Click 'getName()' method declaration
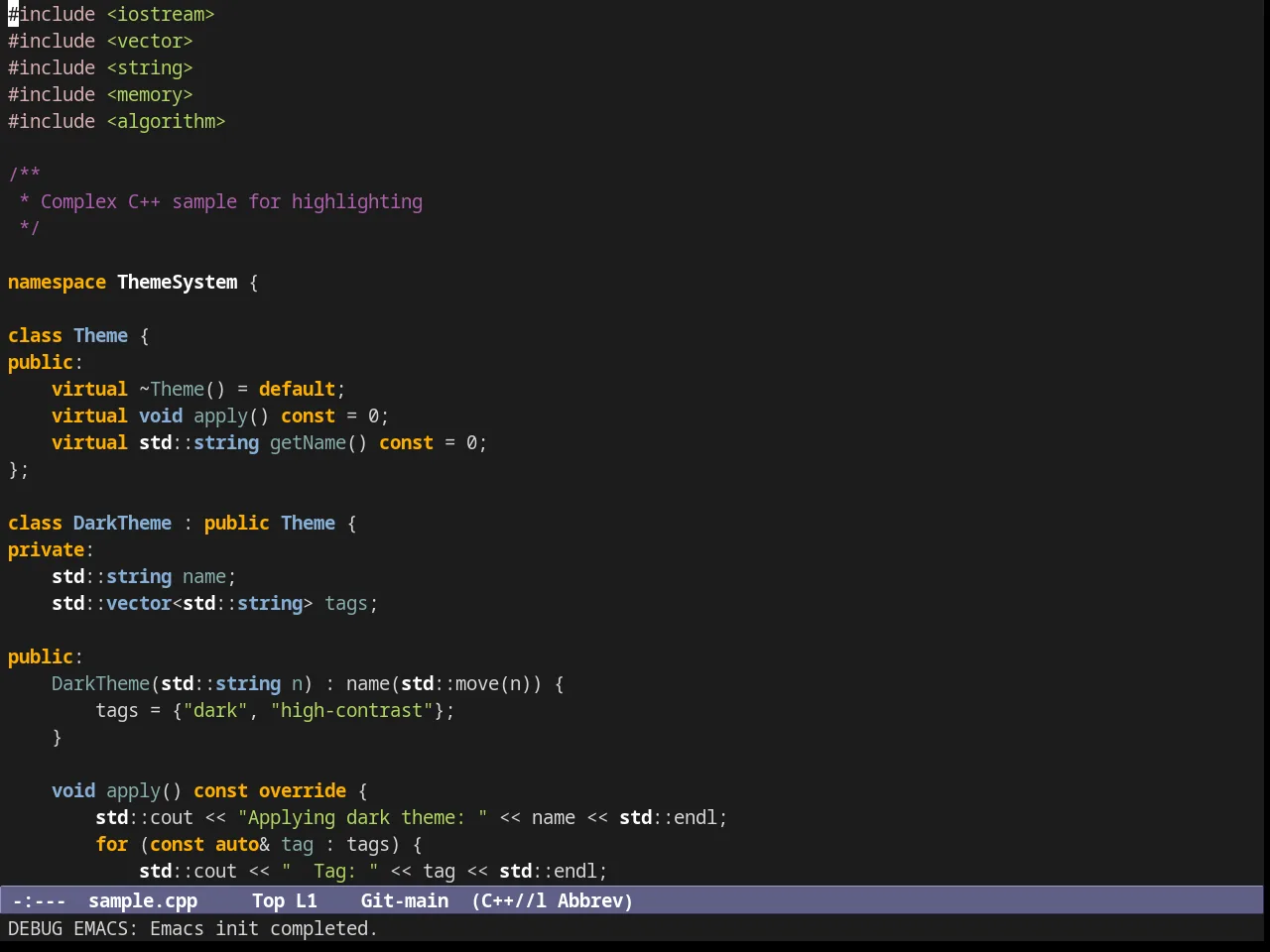The height and width of the screenshot is (952, 1270). click(318, 442)
